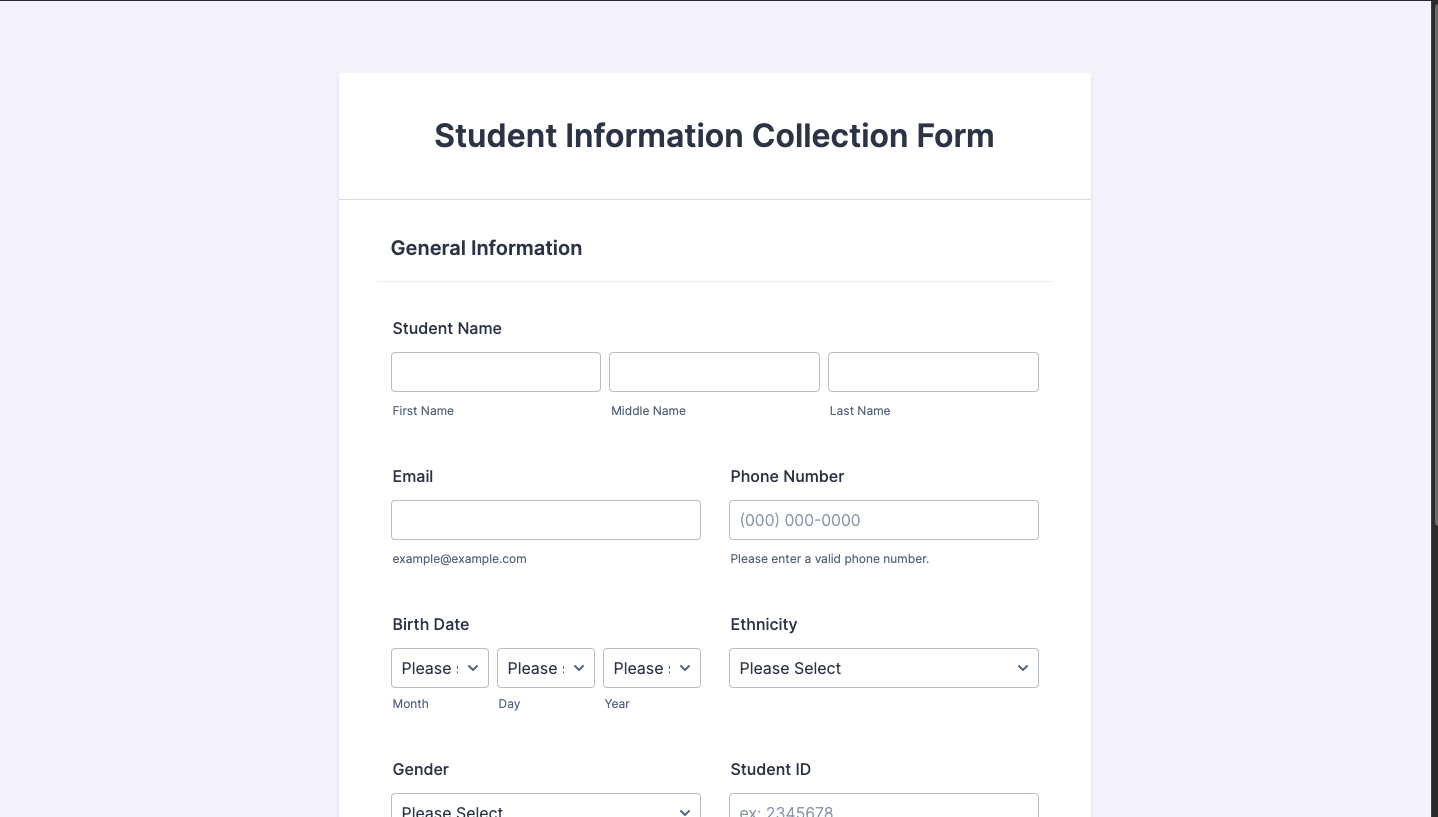Screen dimensions: 1438x817
Task: Click the Student ID input field
Action: 883,807
